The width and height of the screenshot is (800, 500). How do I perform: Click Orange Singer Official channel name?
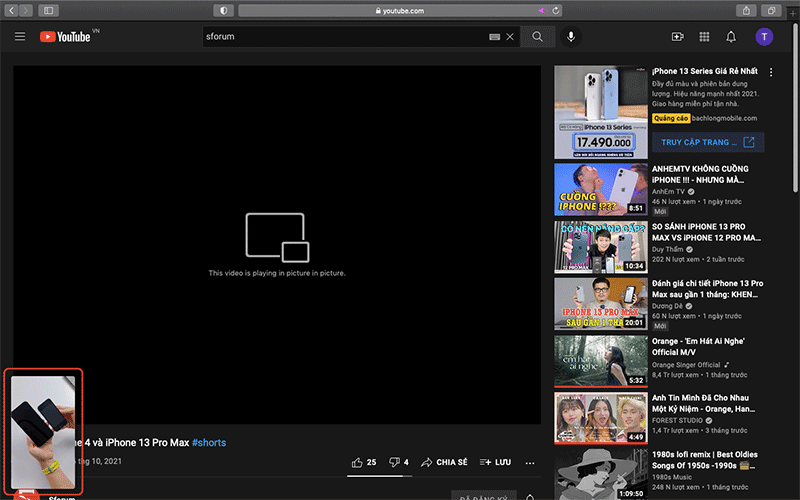click(x=686, y=365)
